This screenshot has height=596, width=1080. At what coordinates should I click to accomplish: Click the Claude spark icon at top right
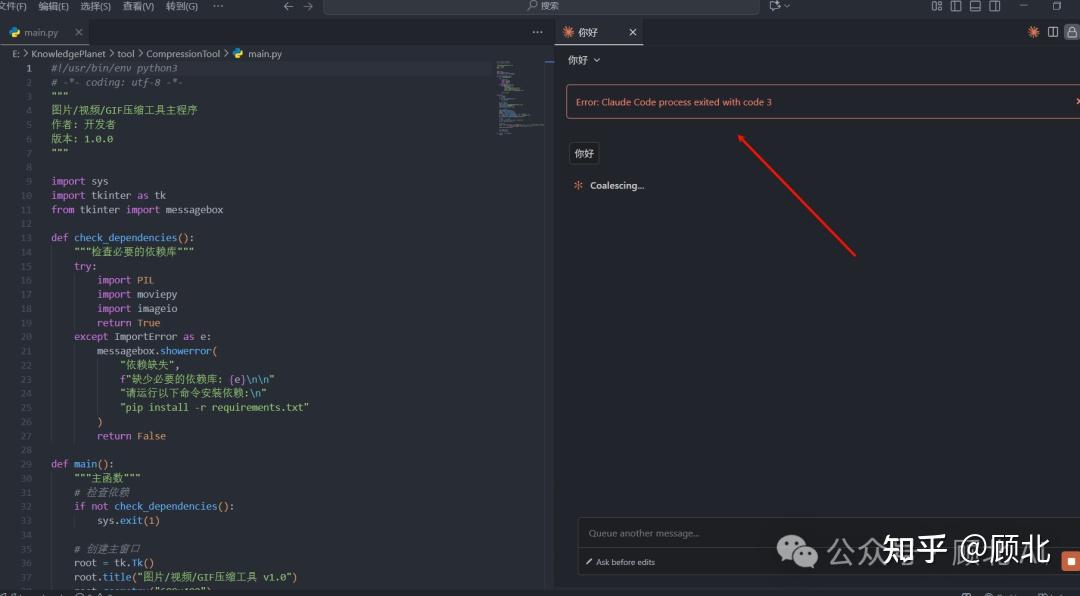tap(1033, 32)
